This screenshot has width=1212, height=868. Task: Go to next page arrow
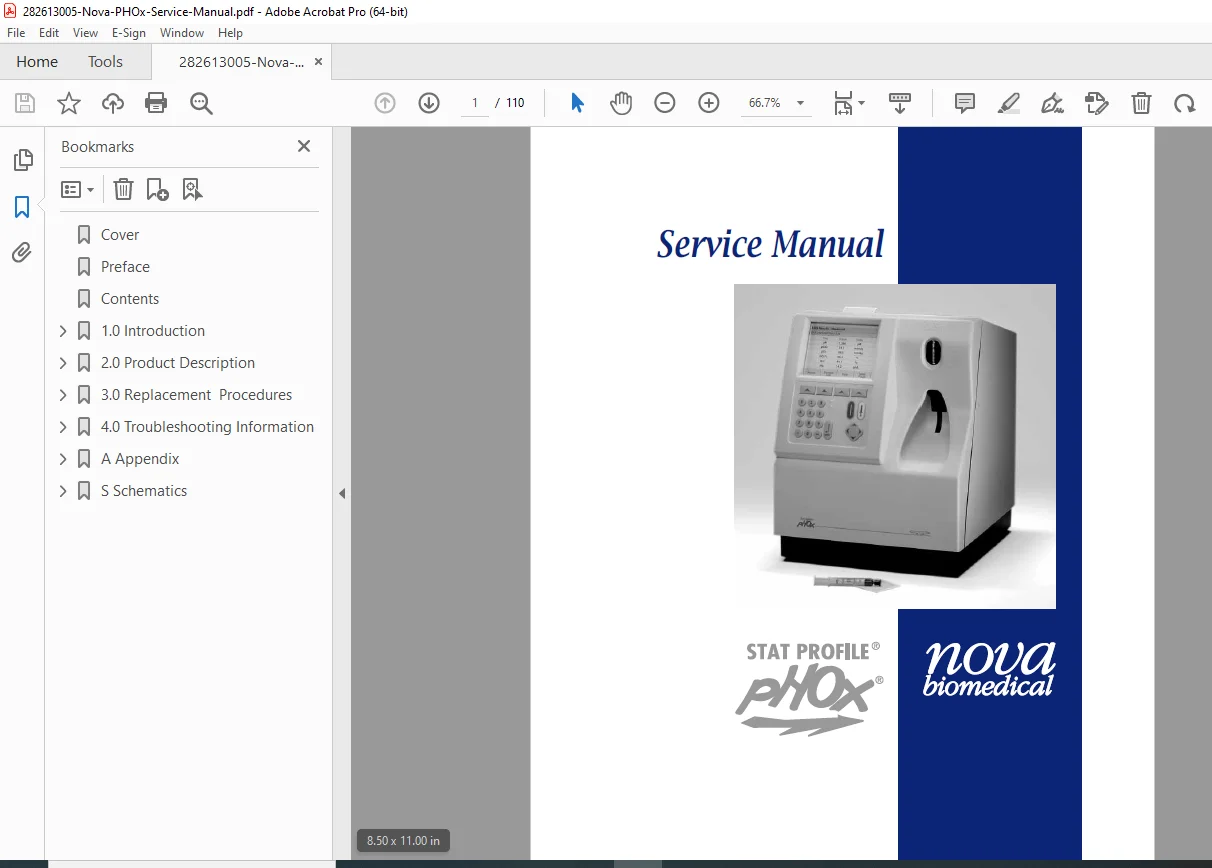coord(429,103)
